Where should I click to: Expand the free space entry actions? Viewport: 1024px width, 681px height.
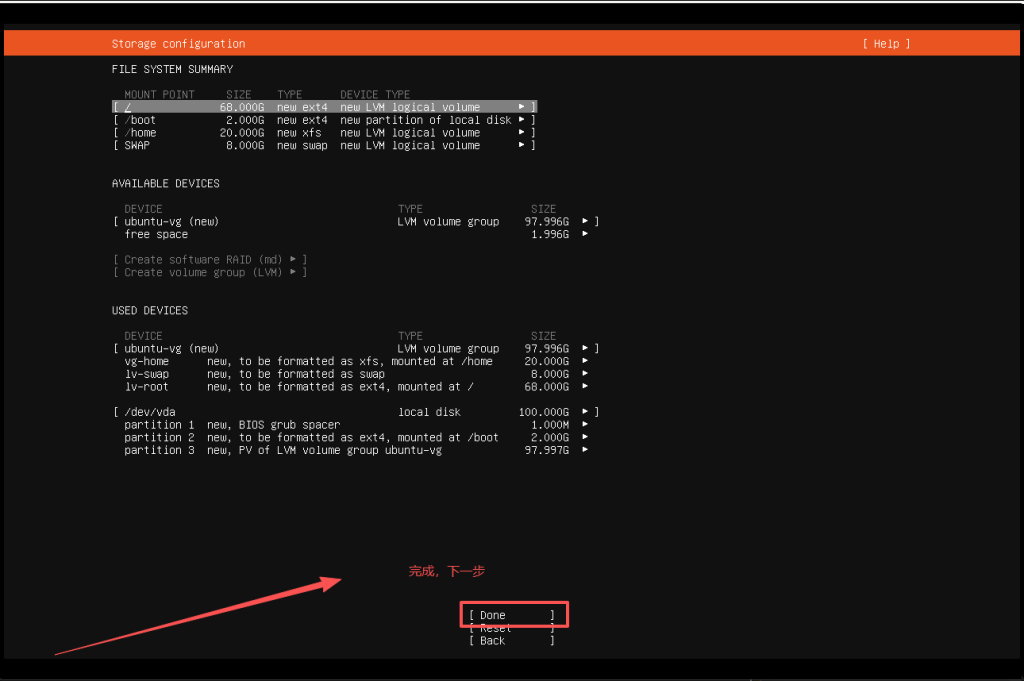coord(584,234)
